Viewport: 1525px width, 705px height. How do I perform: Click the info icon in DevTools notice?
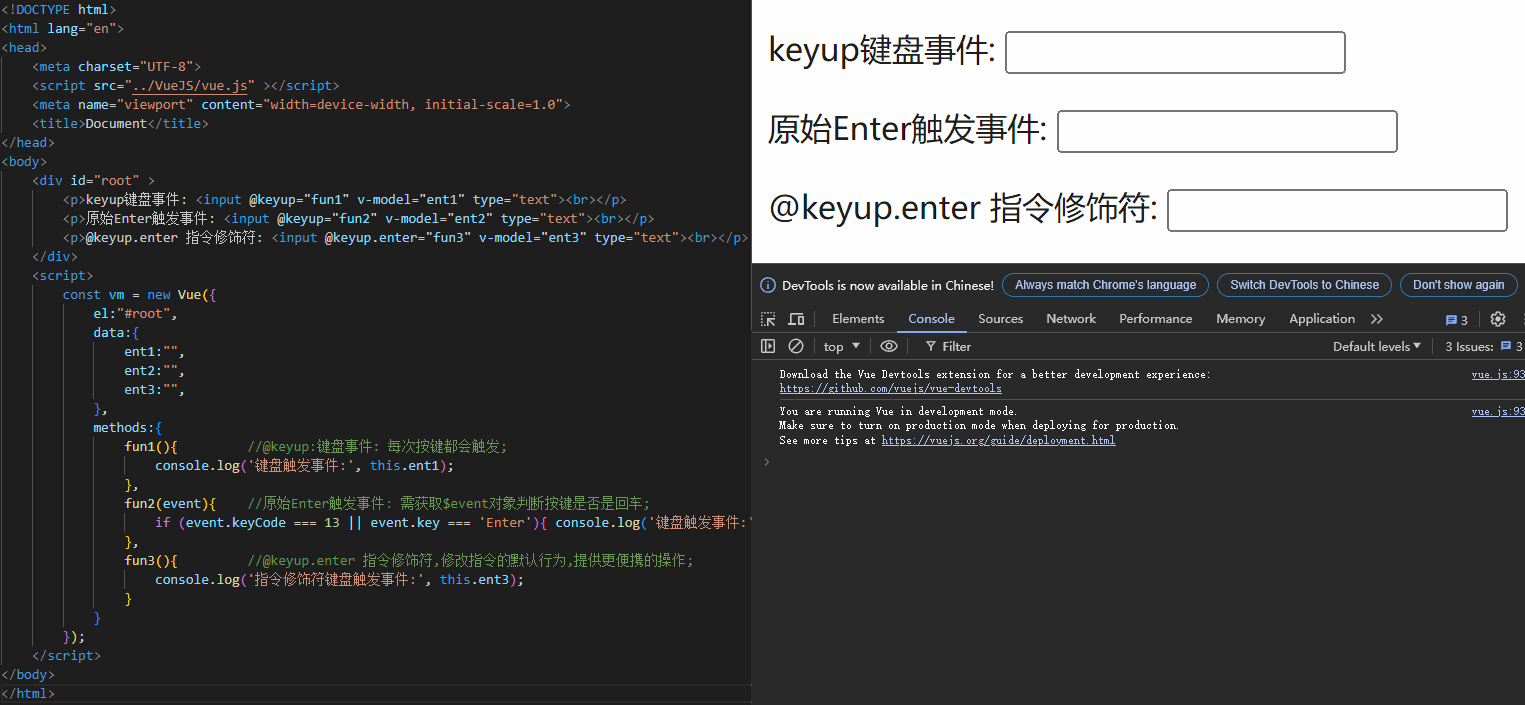pos(768,285)
